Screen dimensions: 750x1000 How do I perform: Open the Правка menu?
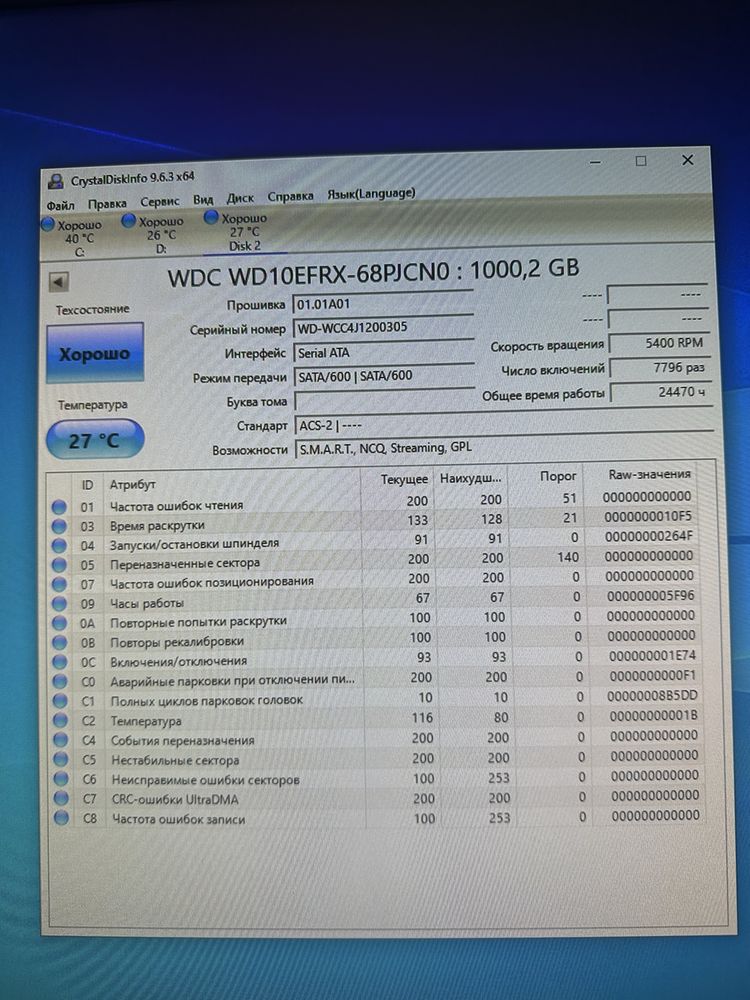pos(107,203)
